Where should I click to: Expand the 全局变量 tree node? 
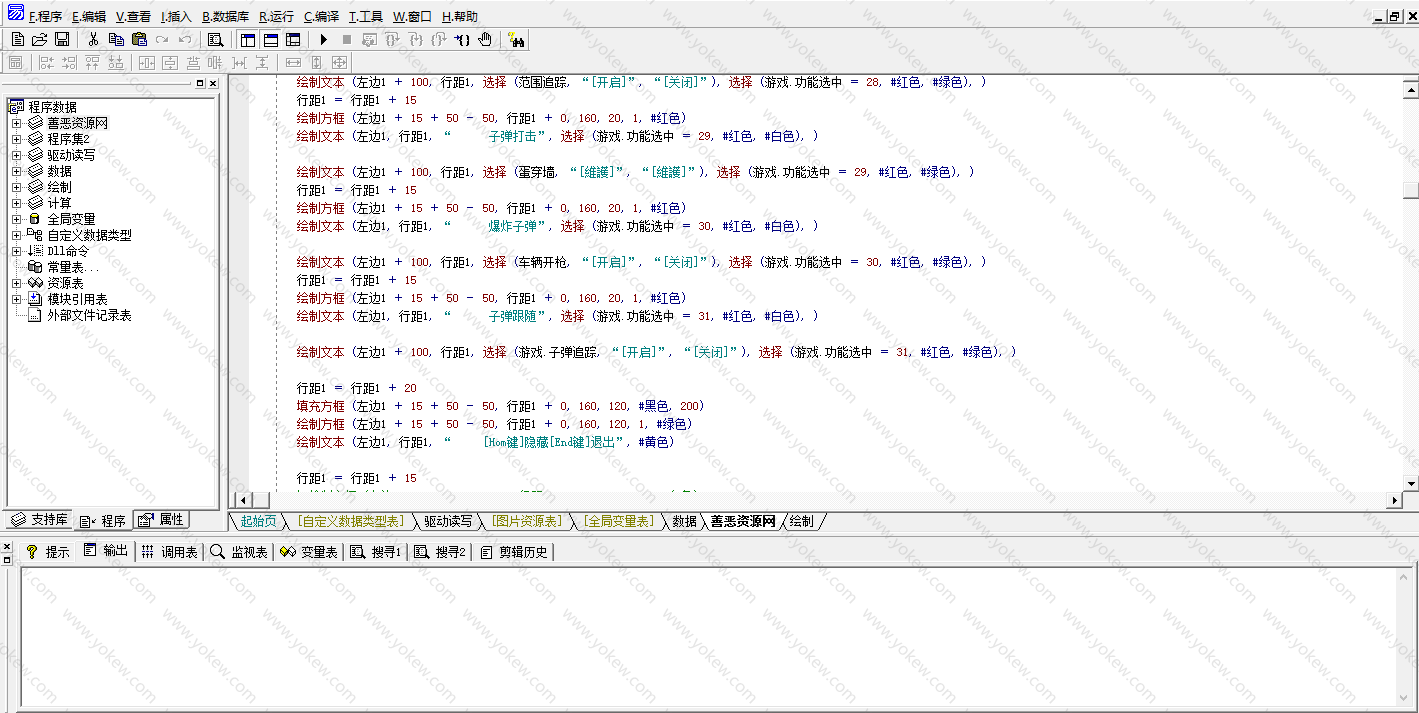[x=16, y=219]
